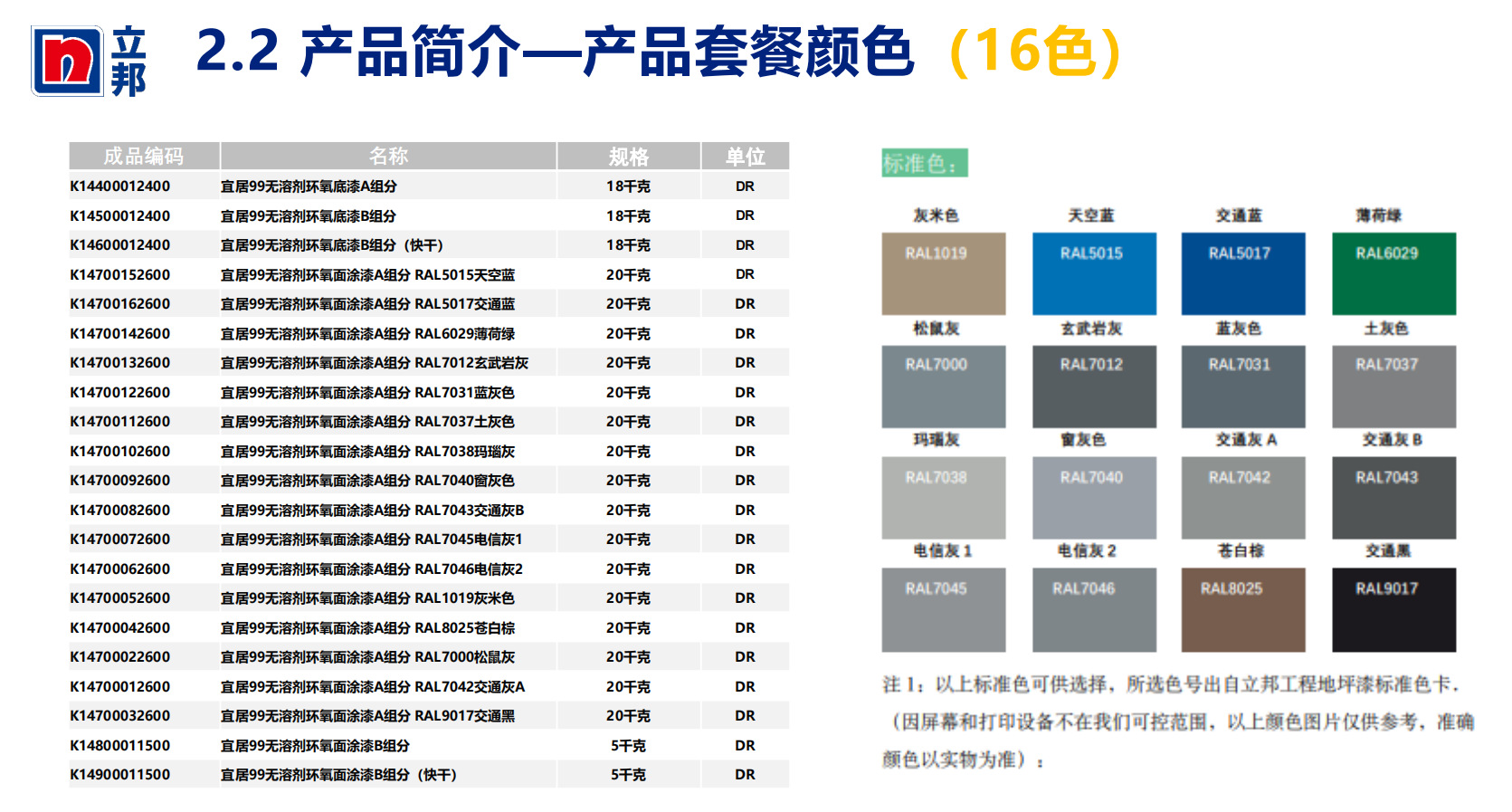Select the RAL7043 traffic grey B swatch

click(1393, 498)
